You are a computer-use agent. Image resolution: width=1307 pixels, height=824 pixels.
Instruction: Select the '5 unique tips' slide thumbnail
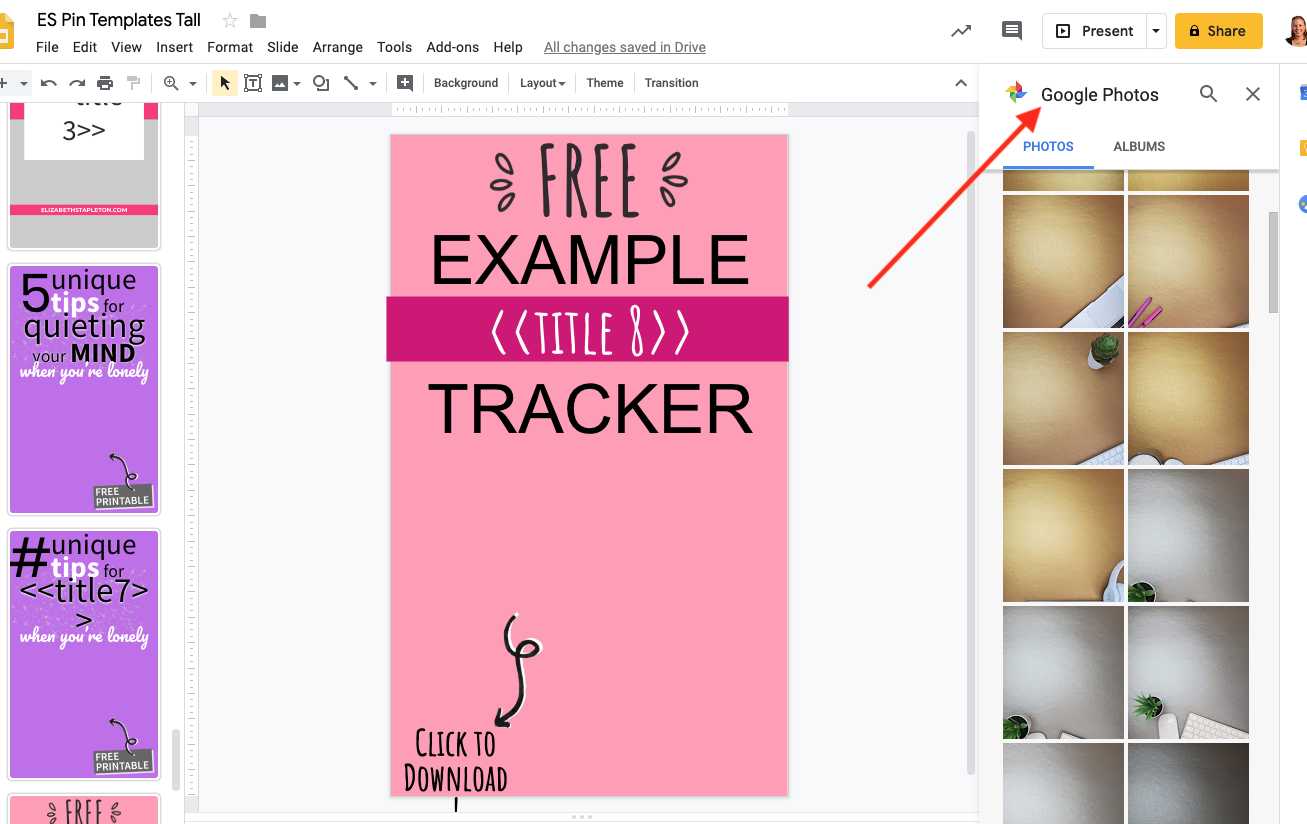click(x=84, y=389)
